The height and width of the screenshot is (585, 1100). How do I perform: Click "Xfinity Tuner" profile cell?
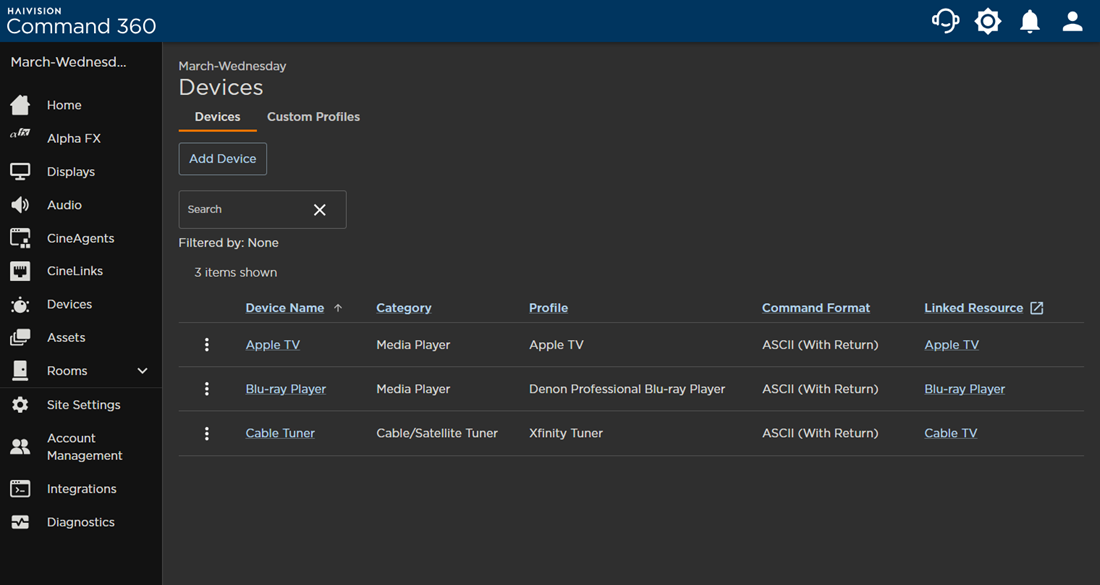566,433
